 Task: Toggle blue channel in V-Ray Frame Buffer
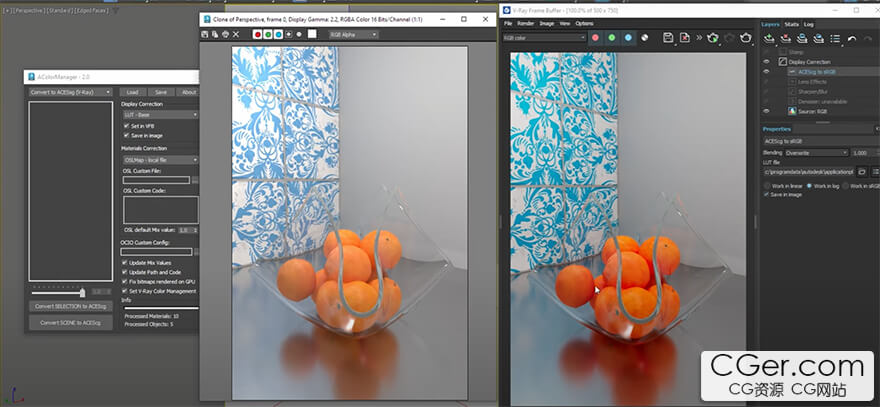(628, 38)
